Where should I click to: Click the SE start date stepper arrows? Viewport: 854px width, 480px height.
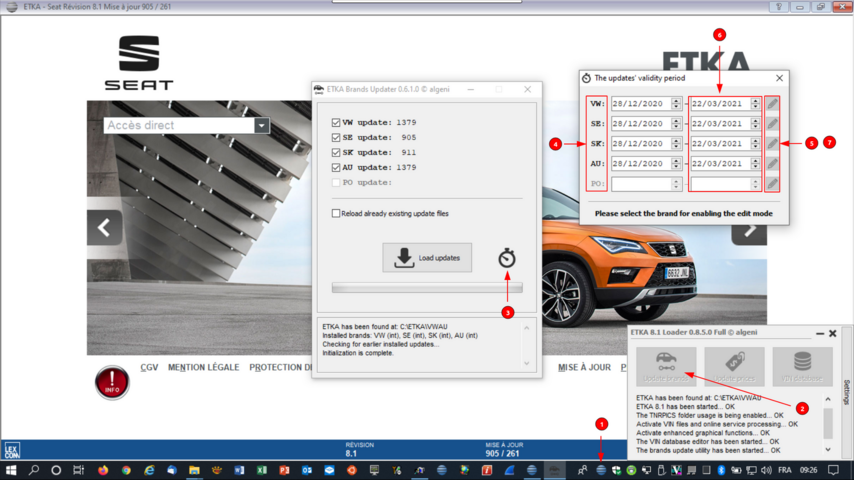coord(676,124)
